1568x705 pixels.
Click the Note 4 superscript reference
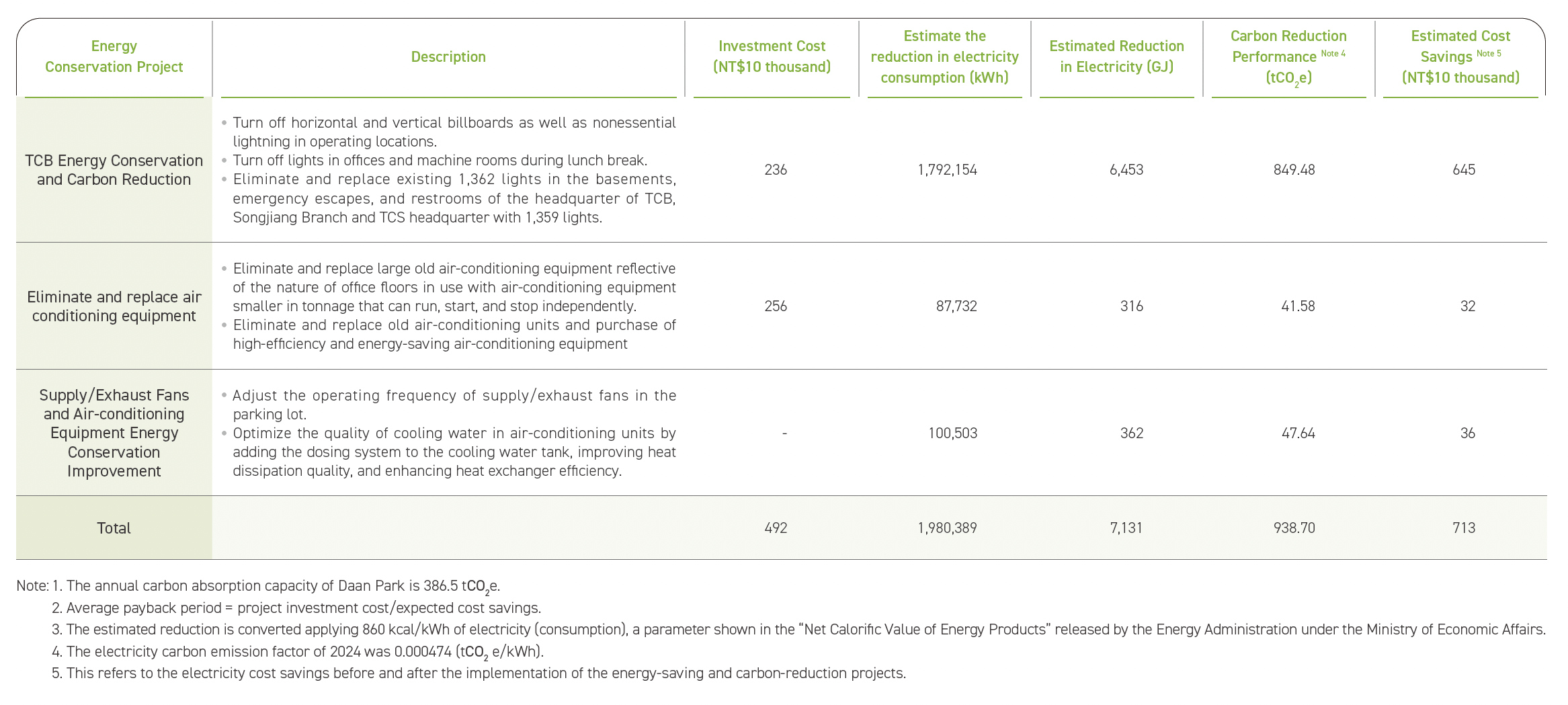[x=1333, y=53]
